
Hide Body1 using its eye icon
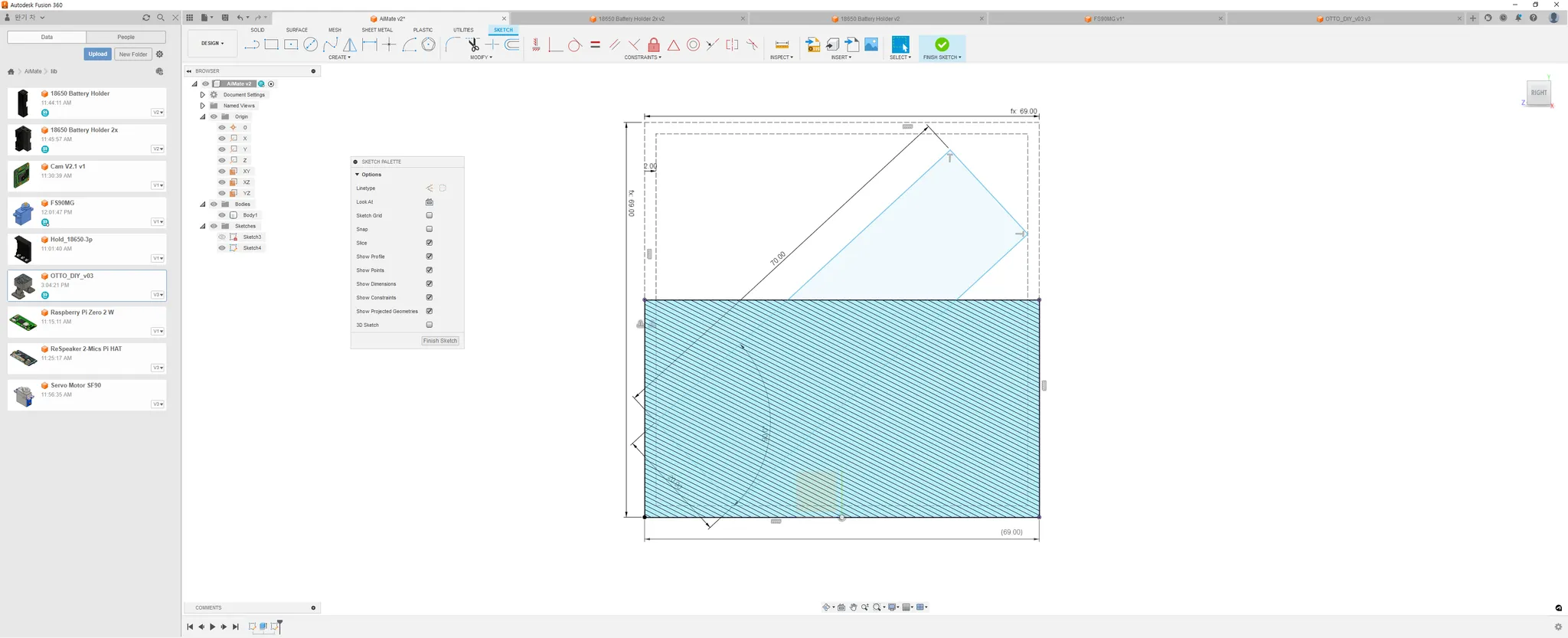click(x=222, y=215)
